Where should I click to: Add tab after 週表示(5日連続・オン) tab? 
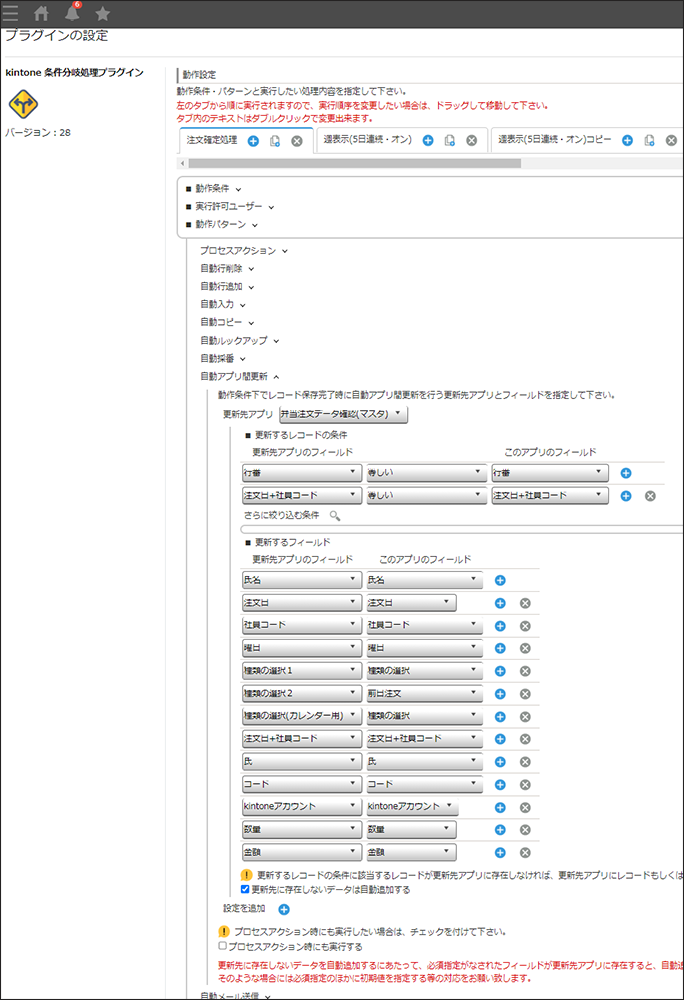(428, 140)
